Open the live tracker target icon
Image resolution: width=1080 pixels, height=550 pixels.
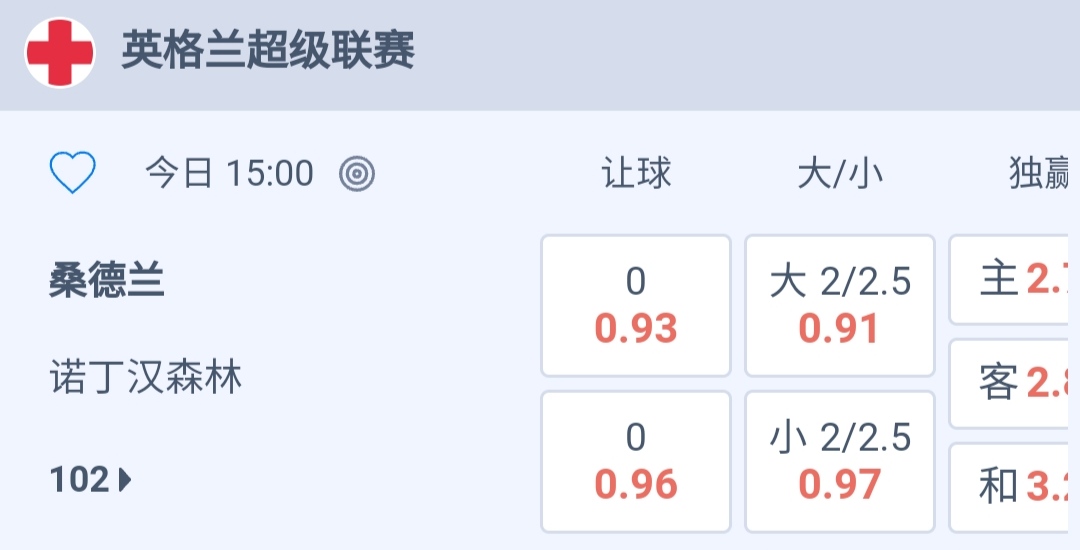[x=357, y=174]
